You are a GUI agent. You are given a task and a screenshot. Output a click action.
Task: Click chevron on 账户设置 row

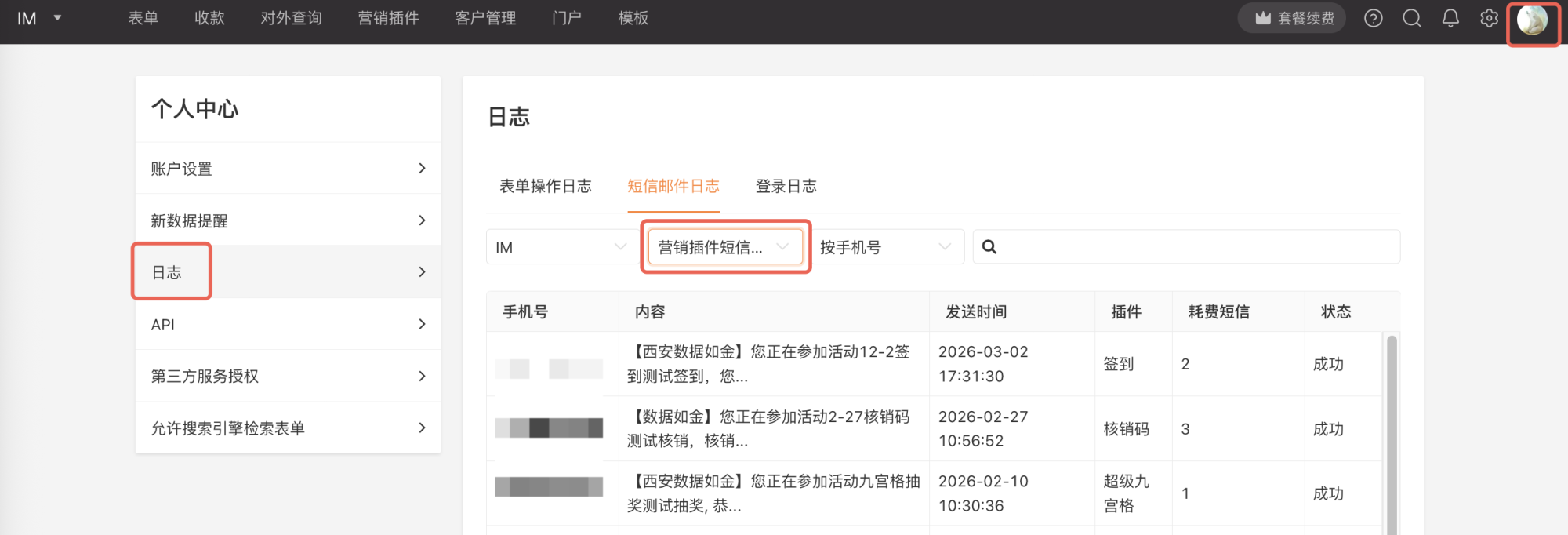coord(422,168)
